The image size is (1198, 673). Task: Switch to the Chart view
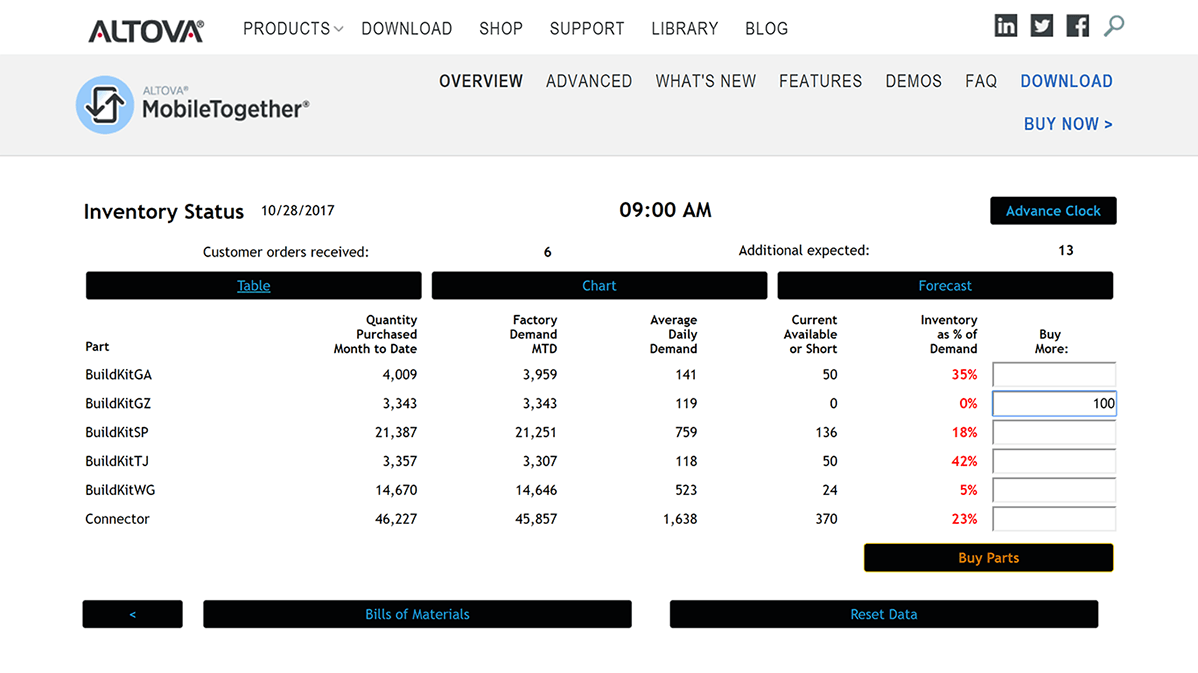599,286
